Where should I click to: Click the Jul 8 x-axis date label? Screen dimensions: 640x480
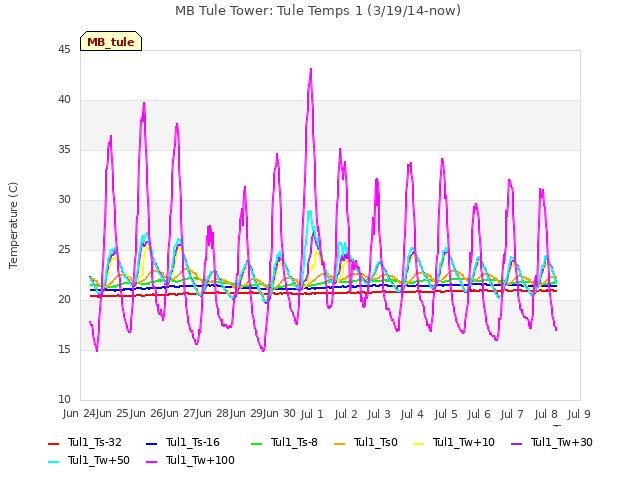(x=546, y=414)
